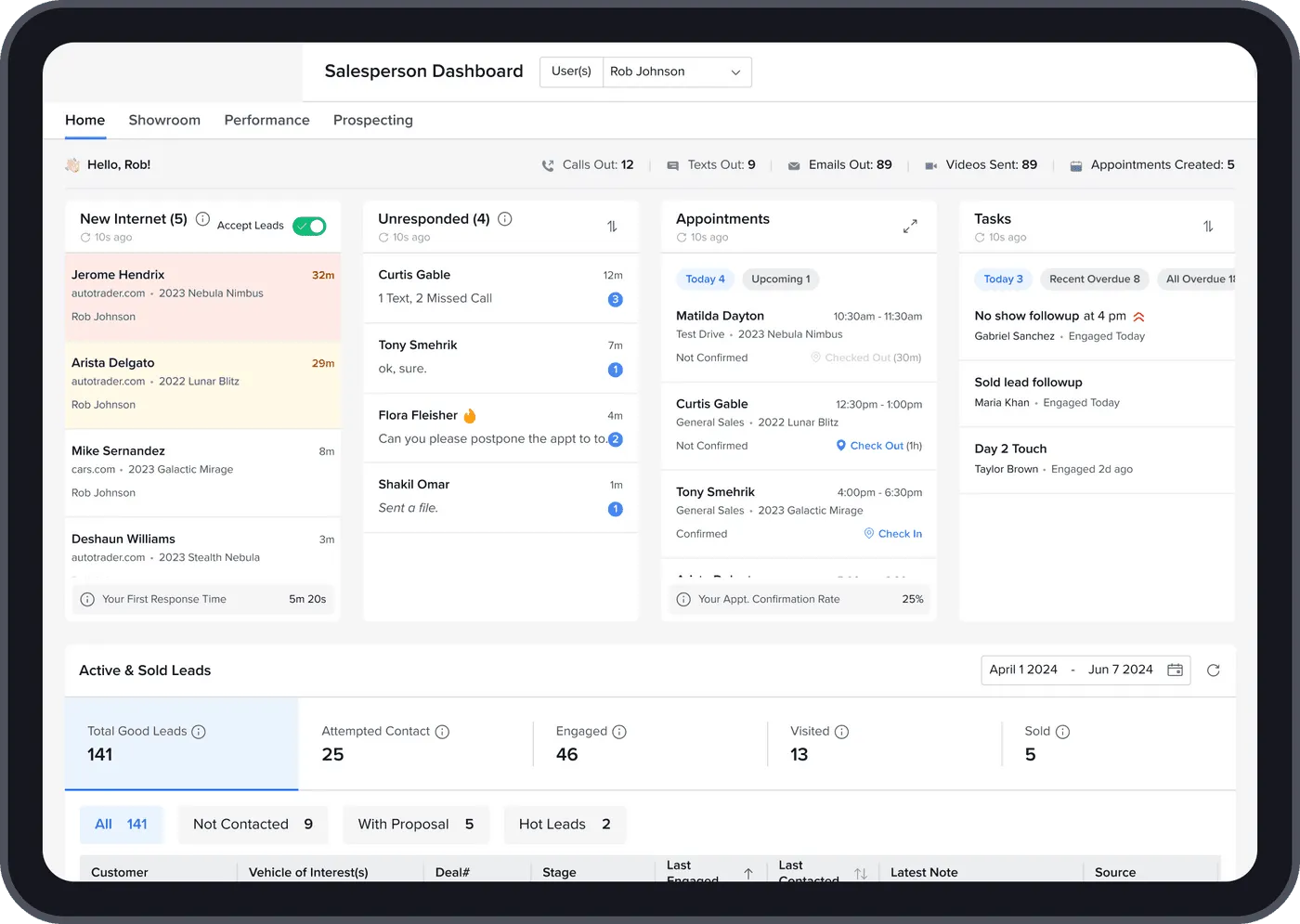Click the info icon on New Internet panel
Screen dimensions: 1300x924
pos(202,219)
